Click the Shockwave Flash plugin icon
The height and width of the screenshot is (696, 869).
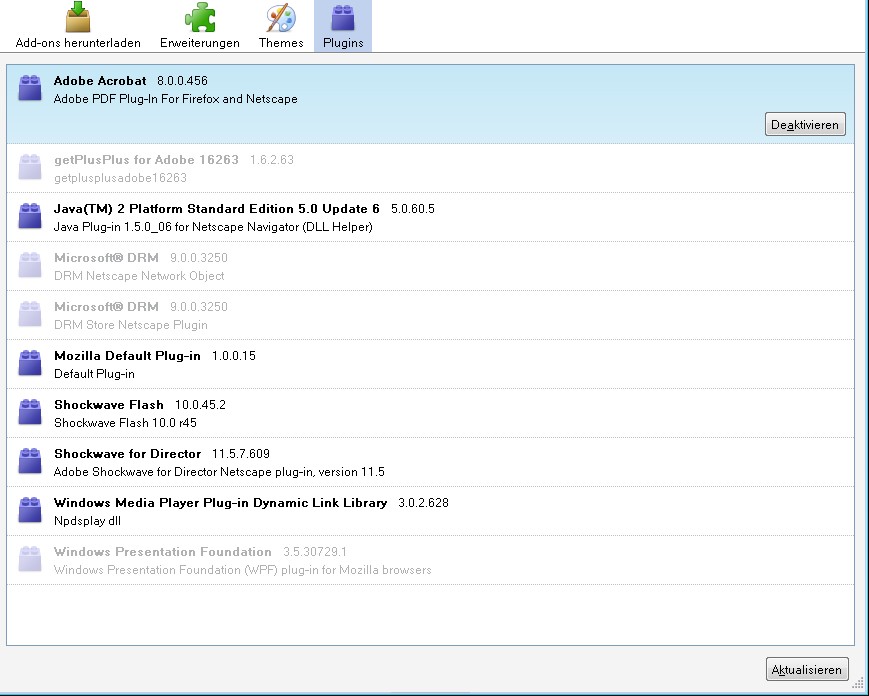pyautogui.click(x=30, y=412)
